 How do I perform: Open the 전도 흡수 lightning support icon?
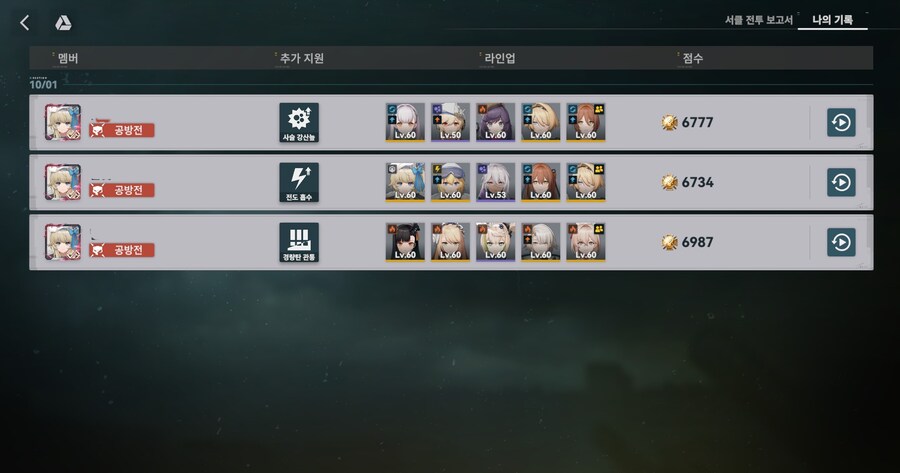[x=299, y=183]
